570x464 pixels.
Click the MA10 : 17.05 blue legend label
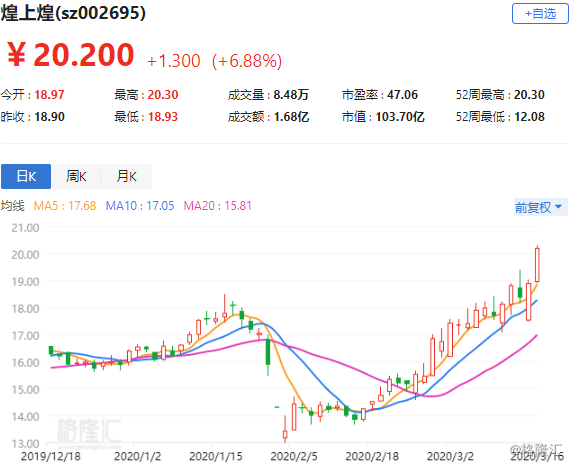tap(140, 206)
